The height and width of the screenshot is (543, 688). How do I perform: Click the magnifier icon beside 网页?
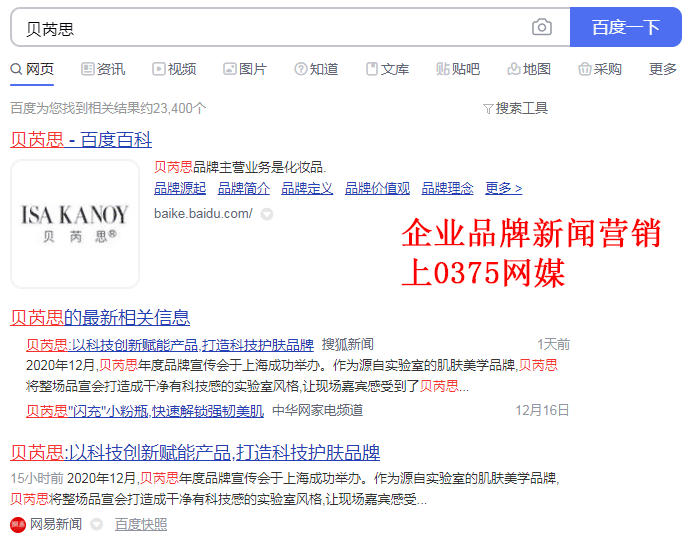point(16,69)
